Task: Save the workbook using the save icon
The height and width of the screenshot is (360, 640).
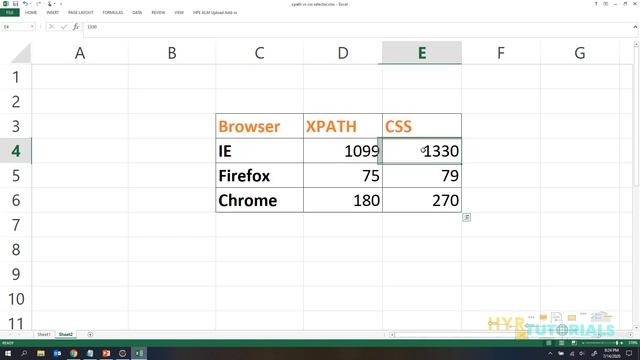Action: [15, 4]
